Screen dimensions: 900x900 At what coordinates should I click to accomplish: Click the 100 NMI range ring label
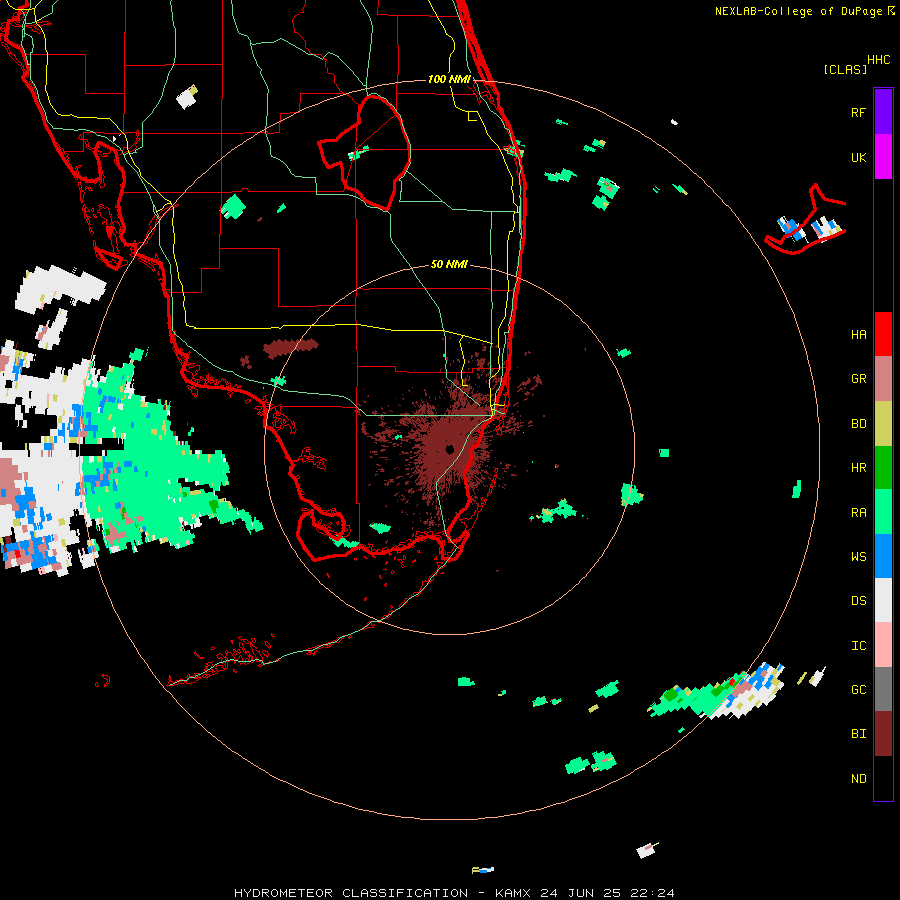[449, 79]
